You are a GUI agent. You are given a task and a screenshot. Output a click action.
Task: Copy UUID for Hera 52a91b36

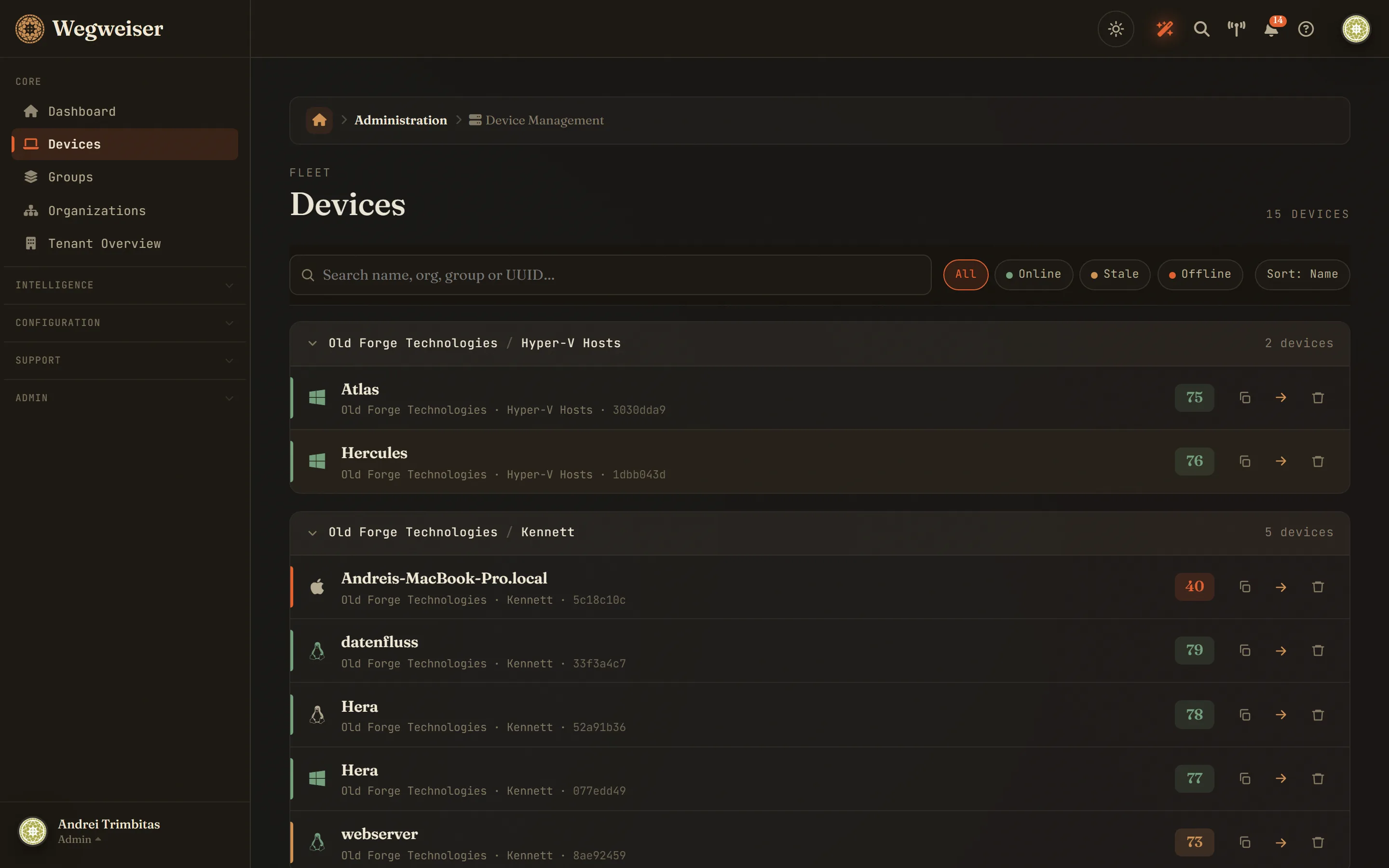1244,715
